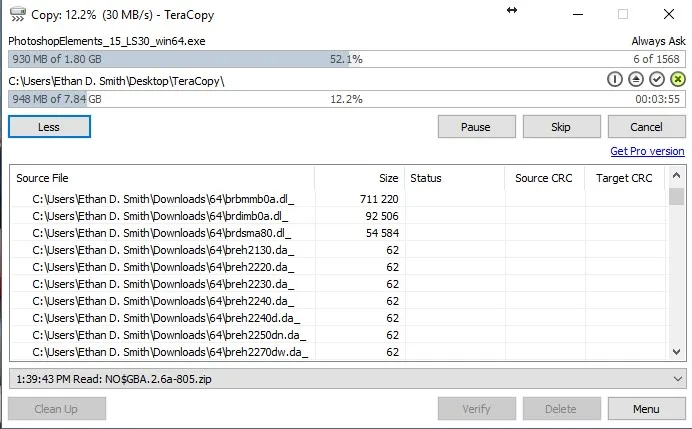Select the breh2250dn.da_ file row
Viewport: 692px width, 429px height.
tap(338, 335)
